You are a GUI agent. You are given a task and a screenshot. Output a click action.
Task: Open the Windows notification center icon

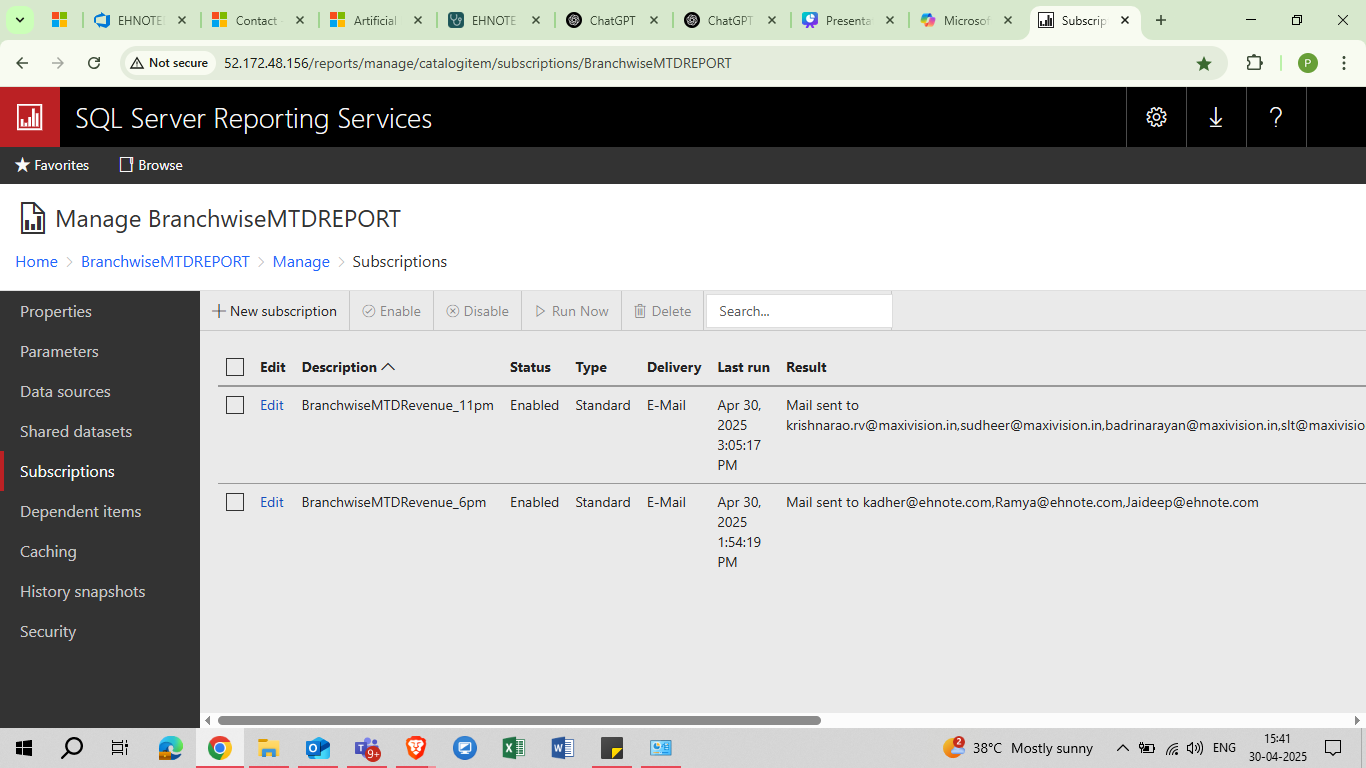[1333, 748]
